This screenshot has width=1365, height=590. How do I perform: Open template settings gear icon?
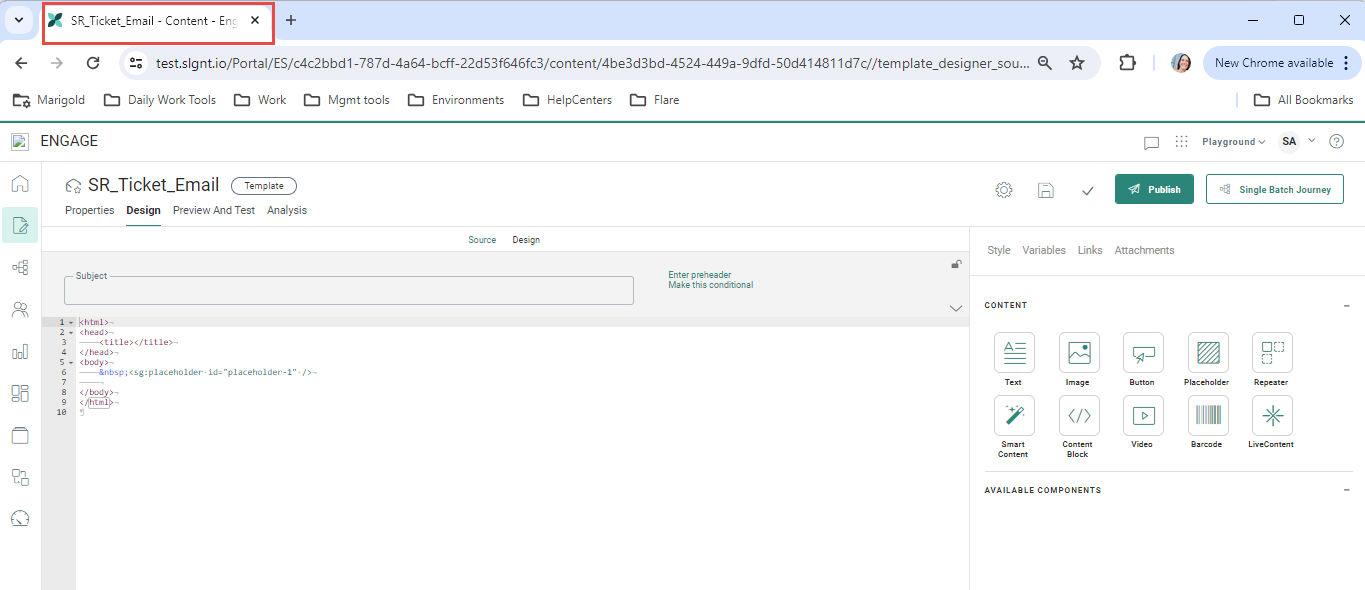click(1004, 190)
